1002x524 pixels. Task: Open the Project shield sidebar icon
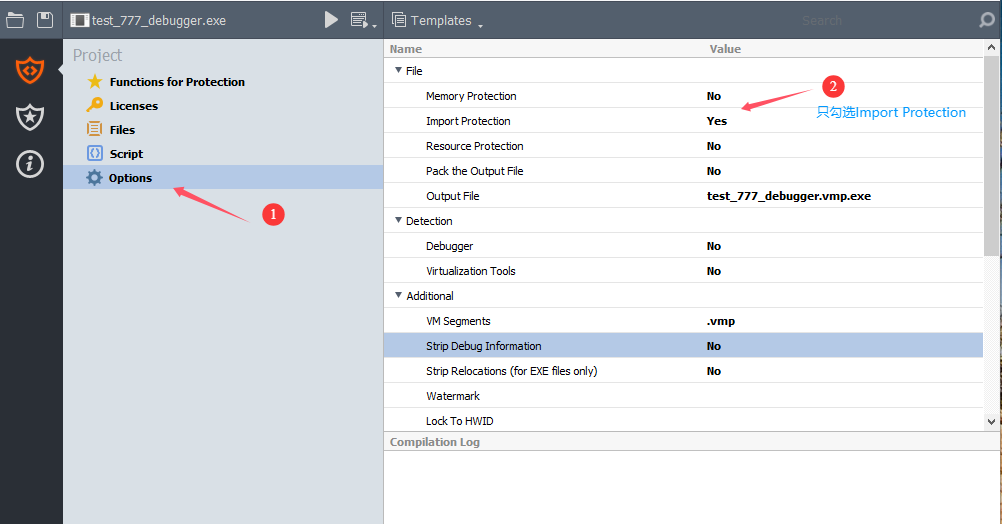(30, 70)
